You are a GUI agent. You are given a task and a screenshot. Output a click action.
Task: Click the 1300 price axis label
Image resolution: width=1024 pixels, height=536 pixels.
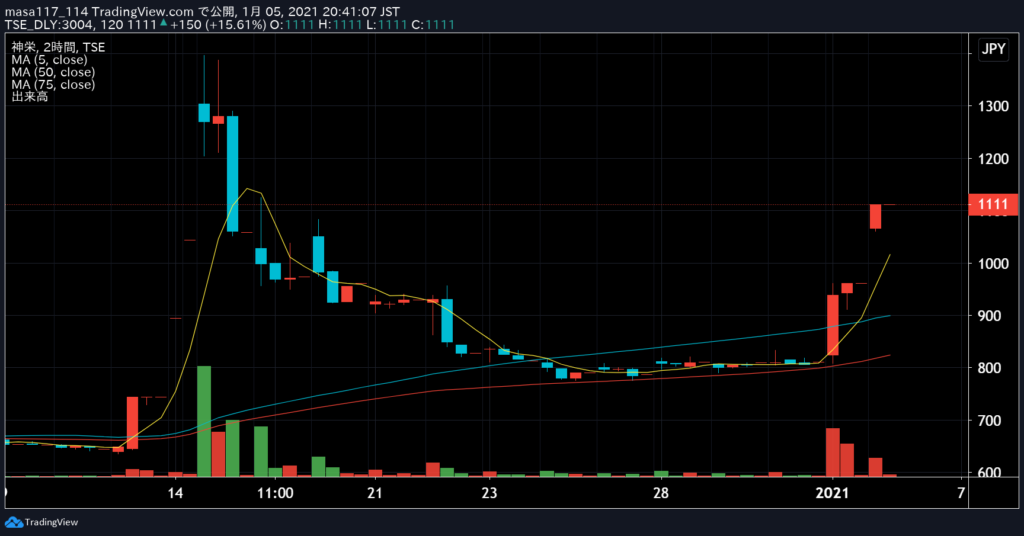pos(993,106)
